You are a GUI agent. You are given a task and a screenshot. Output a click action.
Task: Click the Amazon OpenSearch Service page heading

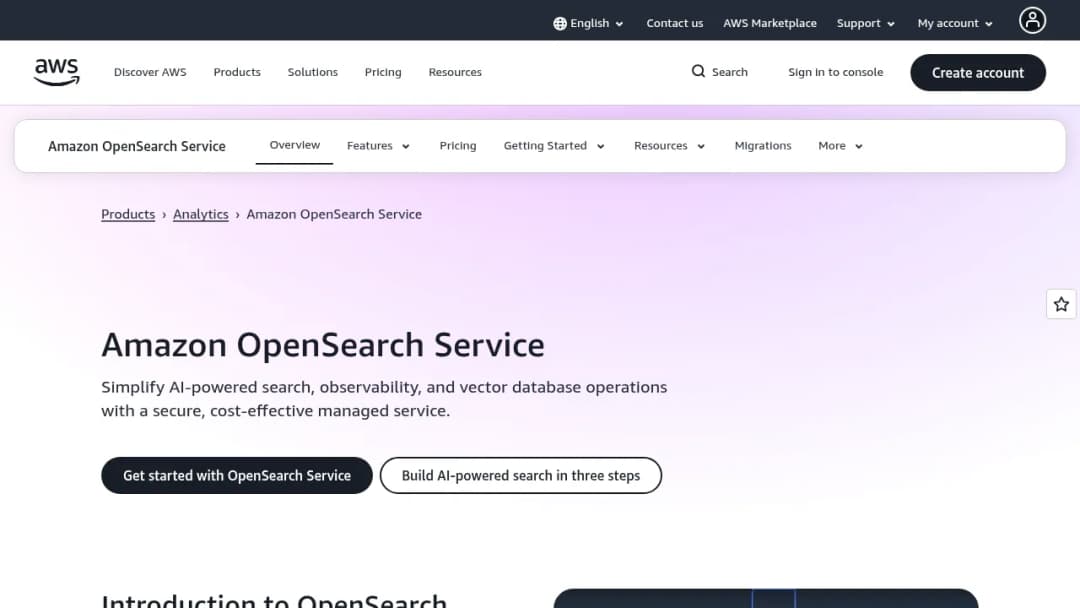coord(323,345)
